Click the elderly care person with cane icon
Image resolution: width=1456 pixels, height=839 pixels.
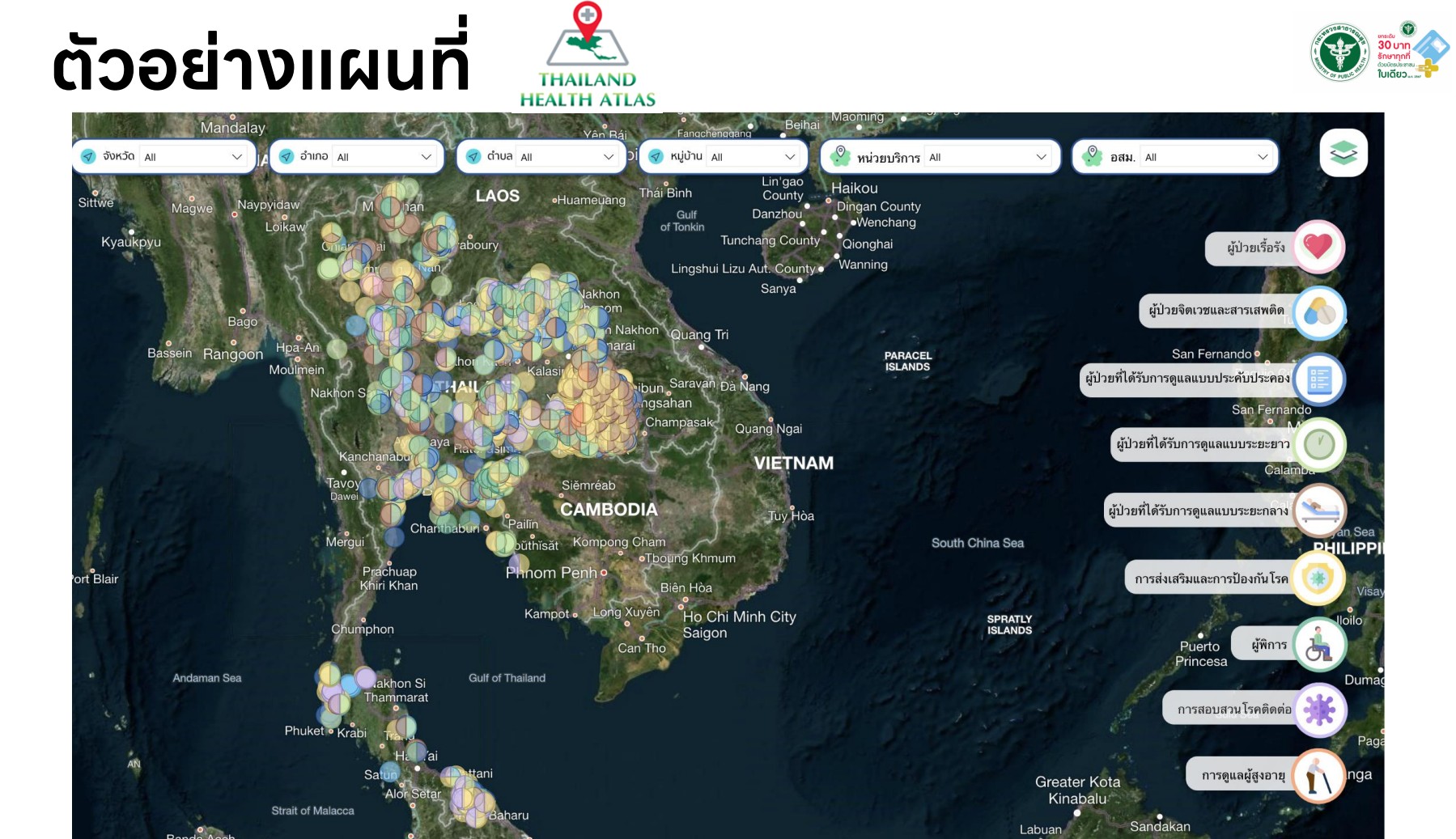[1319, 775]
